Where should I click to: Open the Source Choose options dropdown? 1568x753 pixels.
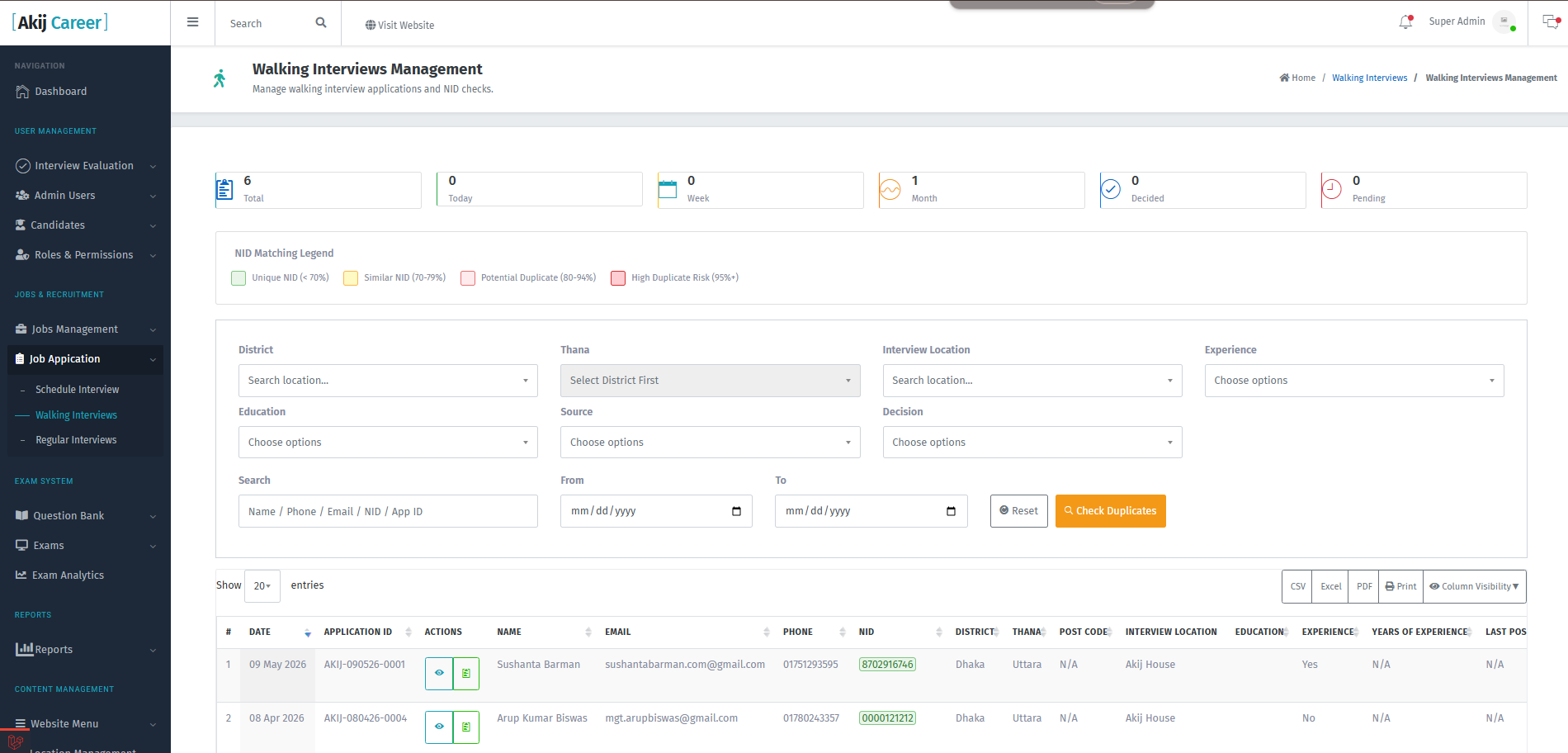[710, 443]
